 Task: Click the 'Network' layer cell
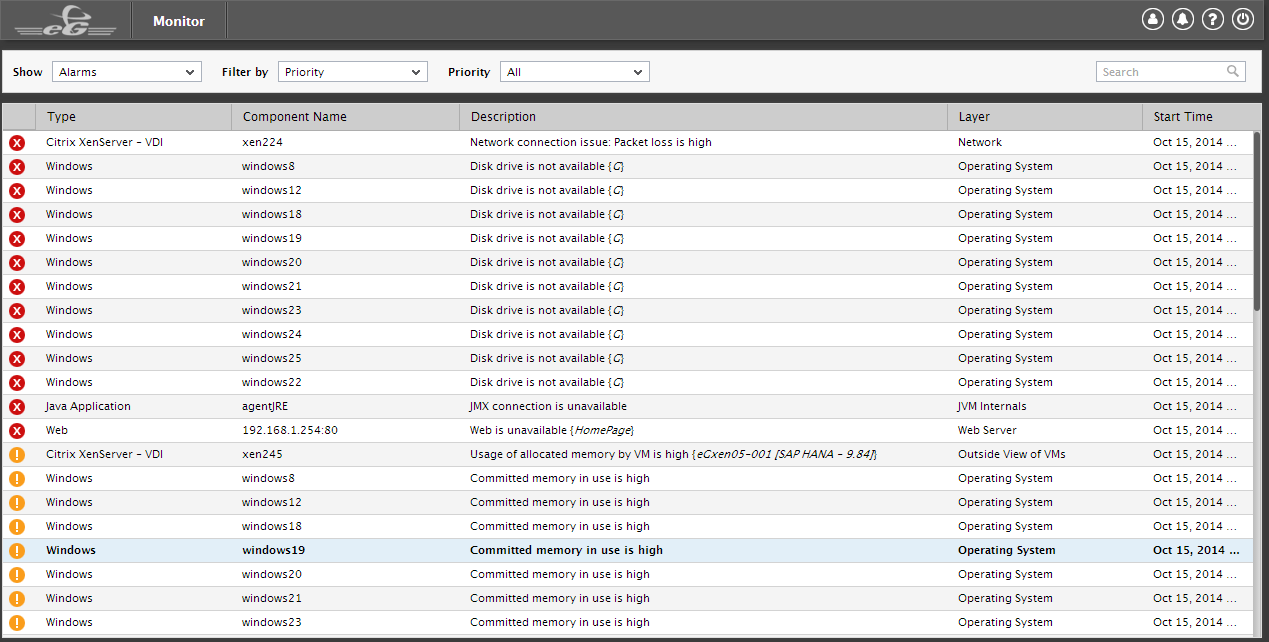980,142
